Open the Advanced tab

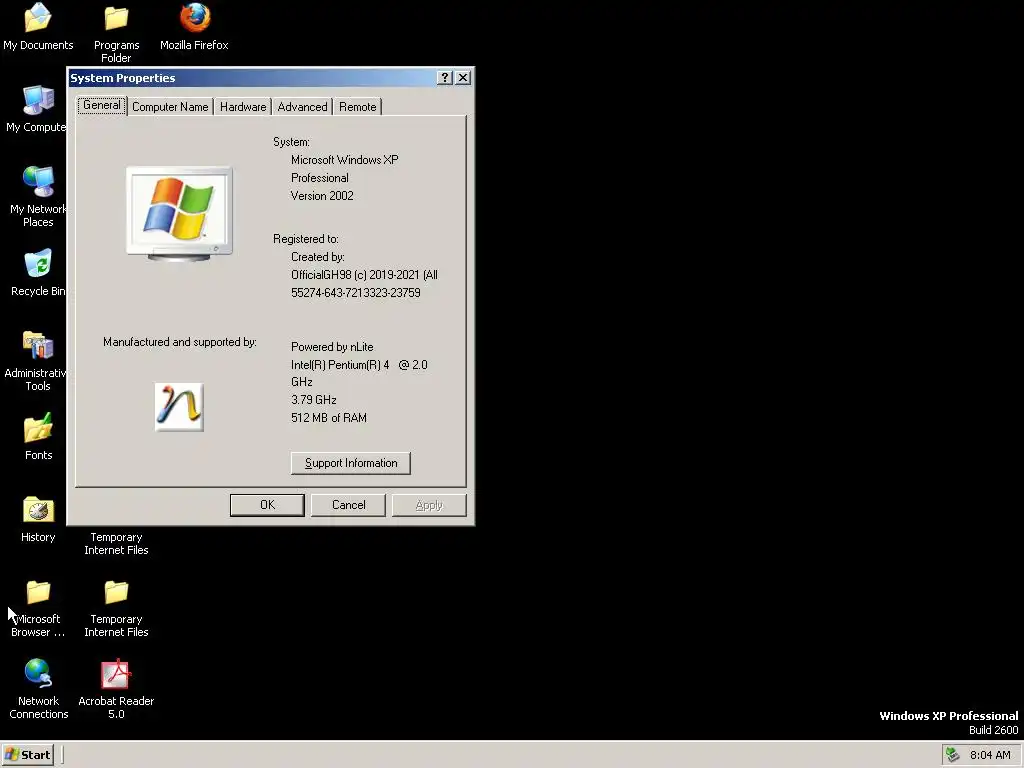coord(302,107)
